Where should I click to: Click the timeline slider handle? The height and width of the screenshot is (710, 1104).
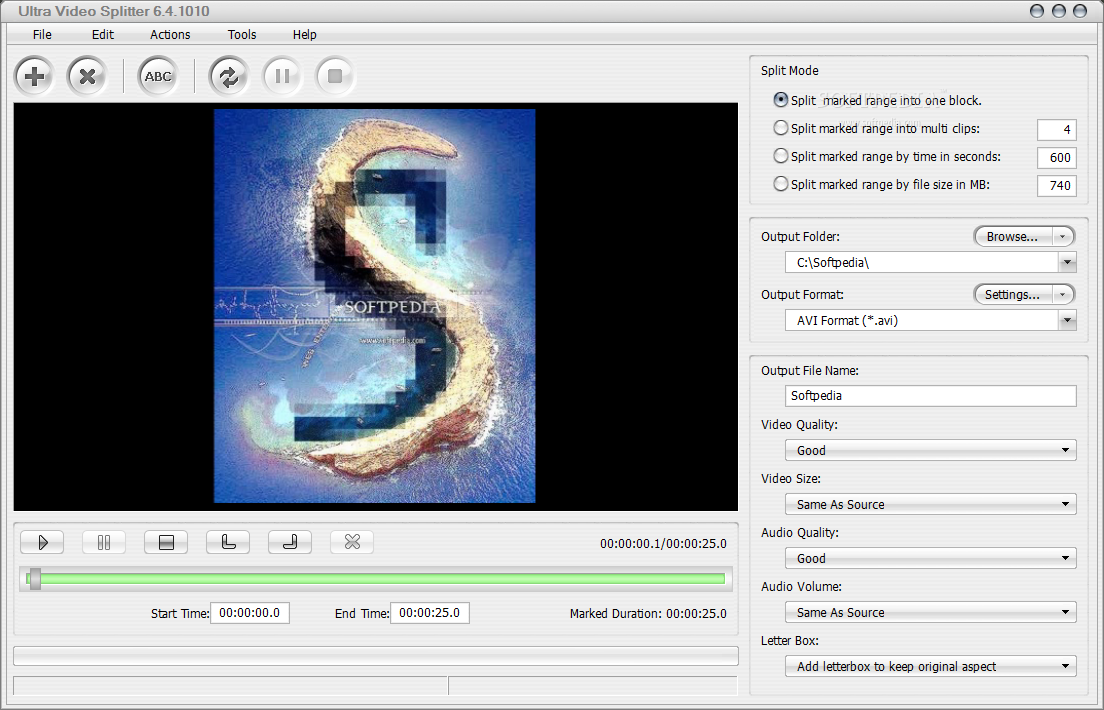(x=35, y=579)
